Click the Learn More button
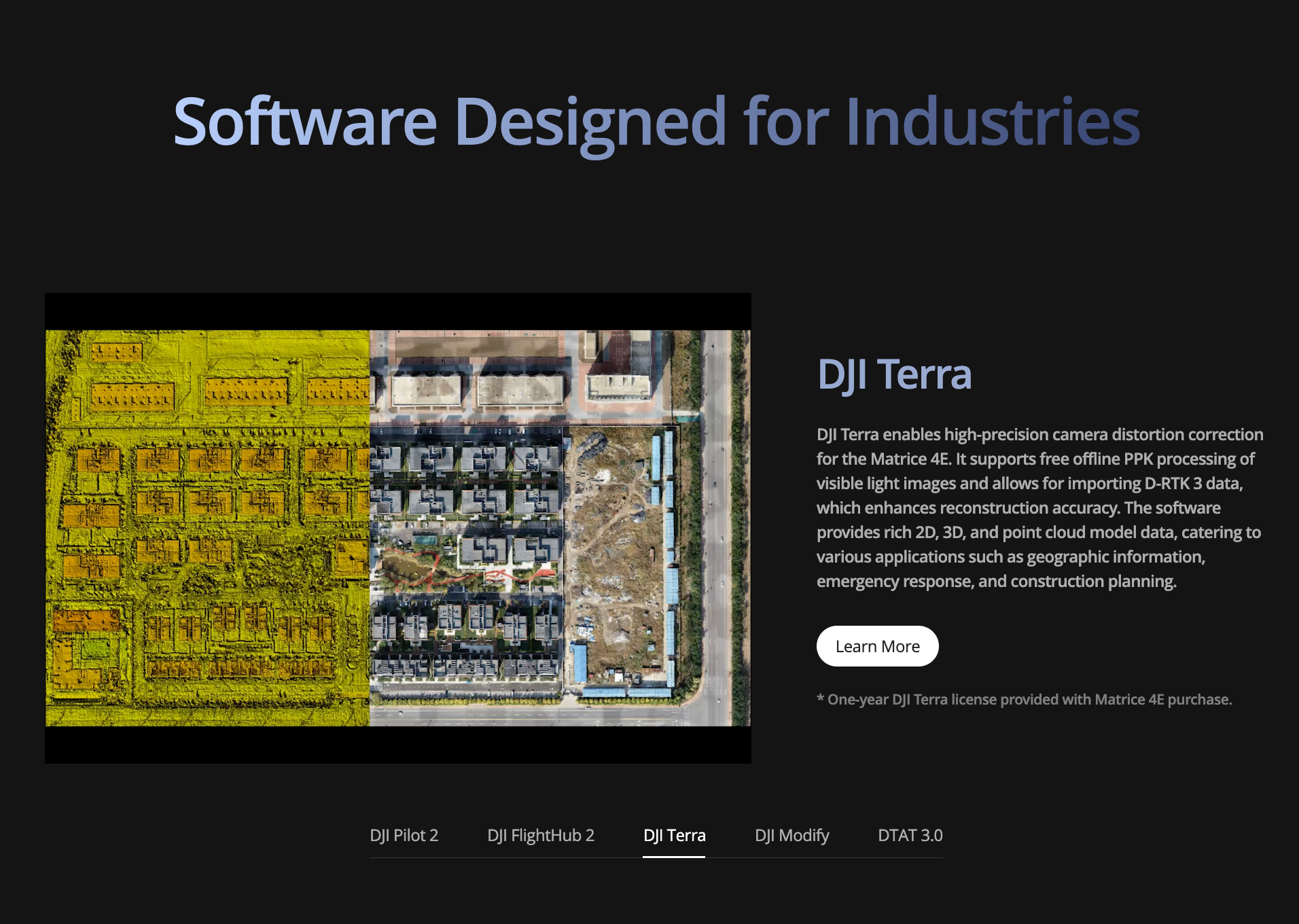This screenshot has width=1299, height=924. [x=877, y=646]
